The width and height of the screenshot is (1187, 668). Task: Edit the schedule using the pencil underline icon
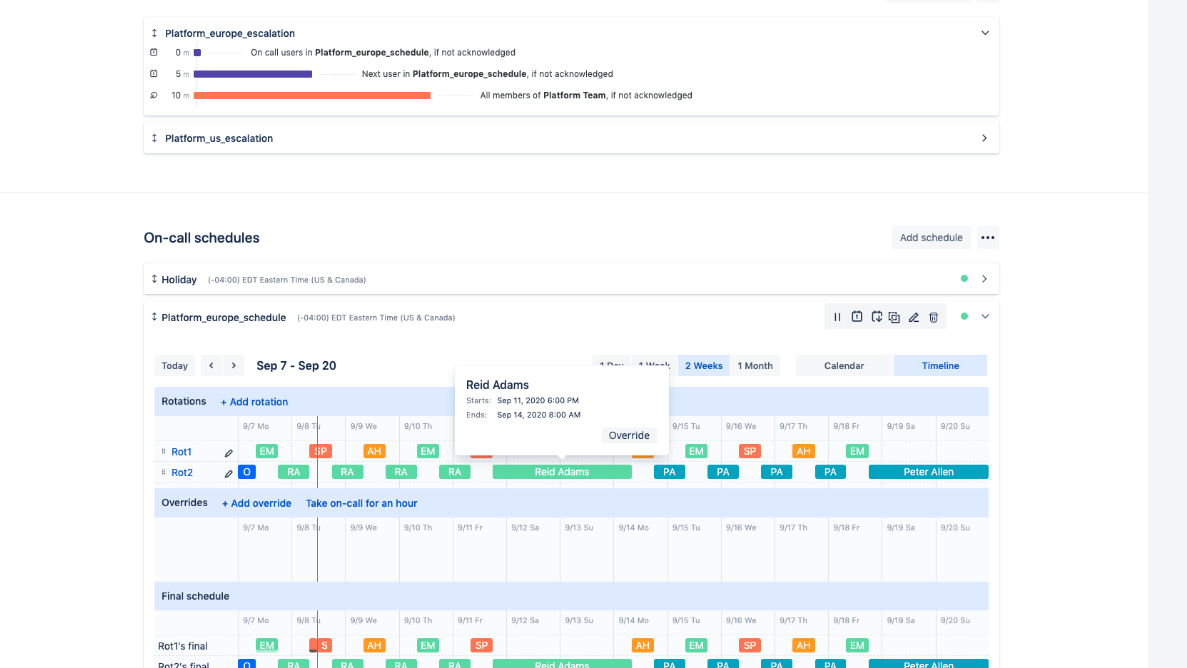click(x=913, y=317)
